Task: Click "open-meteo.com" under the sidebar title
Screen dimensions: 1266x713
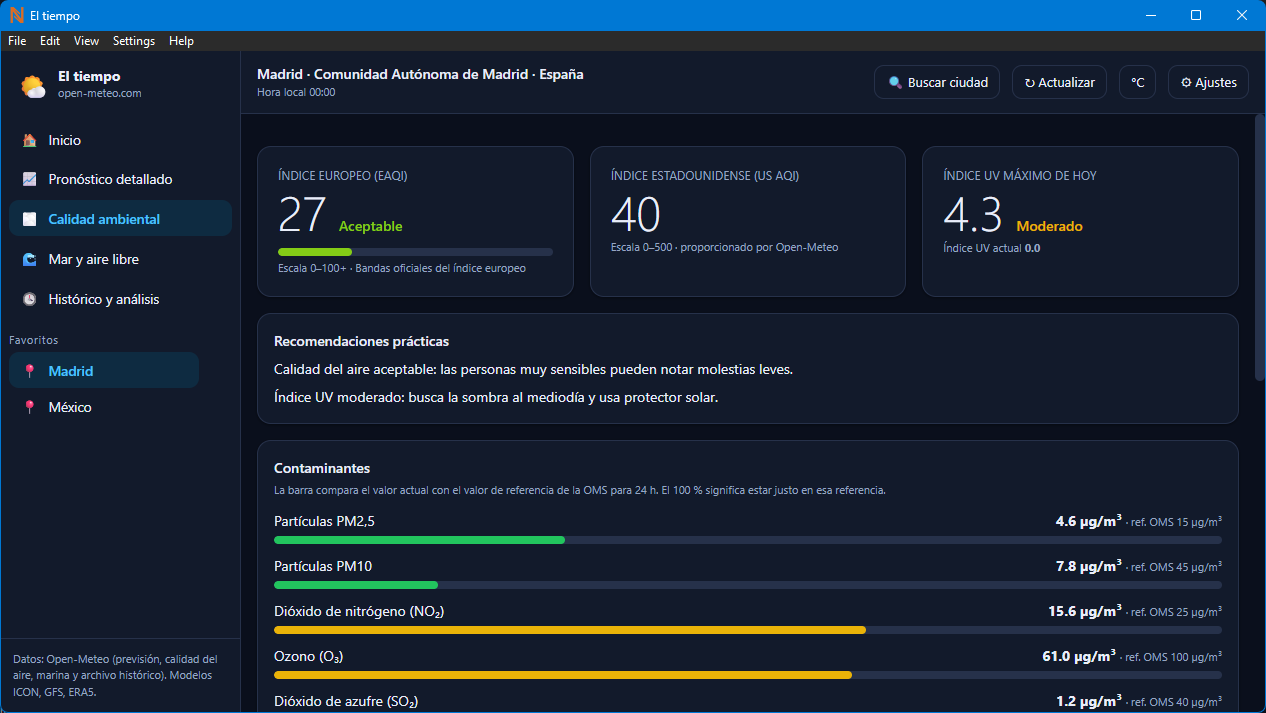Action: point(100,93)
